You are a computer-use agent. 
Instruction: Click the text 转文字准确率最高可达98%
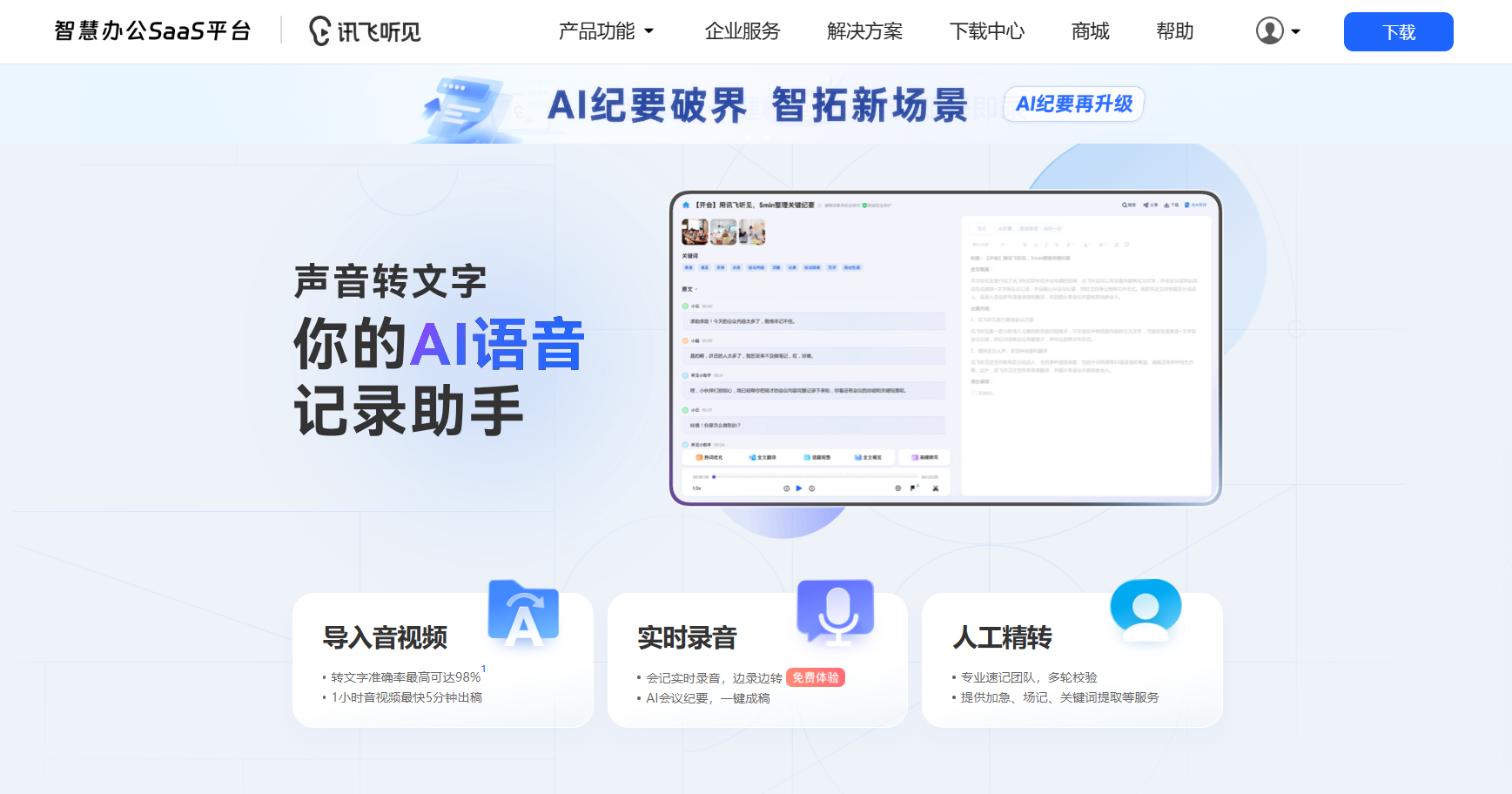click(x=406, y=677)
